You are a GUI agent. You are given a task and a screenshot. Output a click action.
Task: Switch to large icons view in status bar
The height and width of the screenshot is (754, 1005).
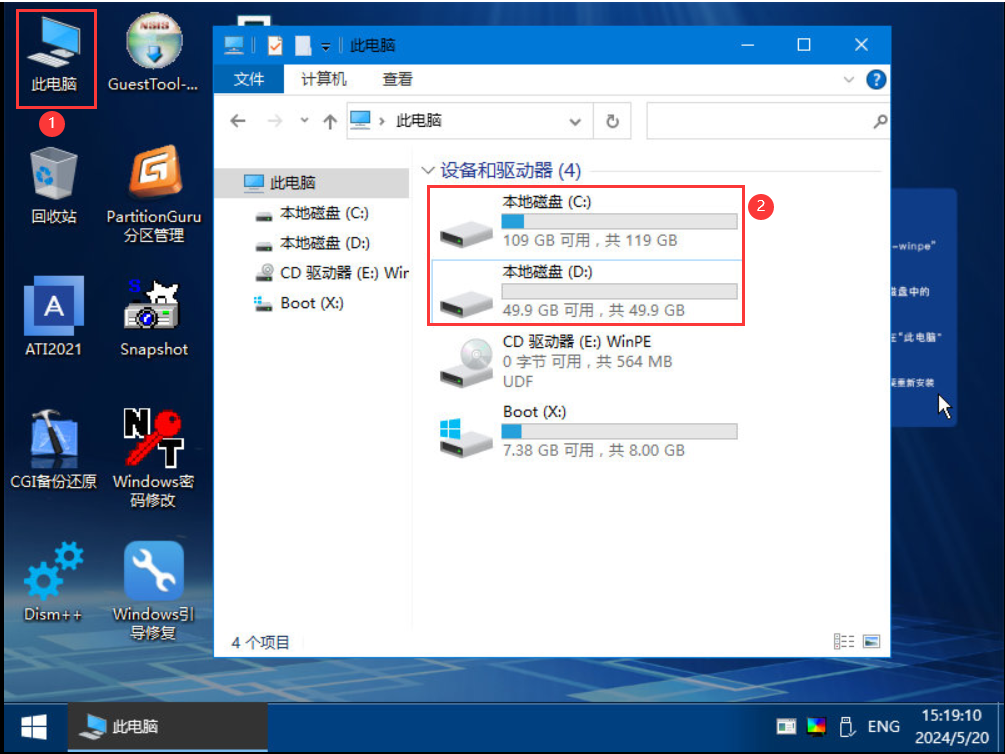pyautogui.click(x=871, y=641)
